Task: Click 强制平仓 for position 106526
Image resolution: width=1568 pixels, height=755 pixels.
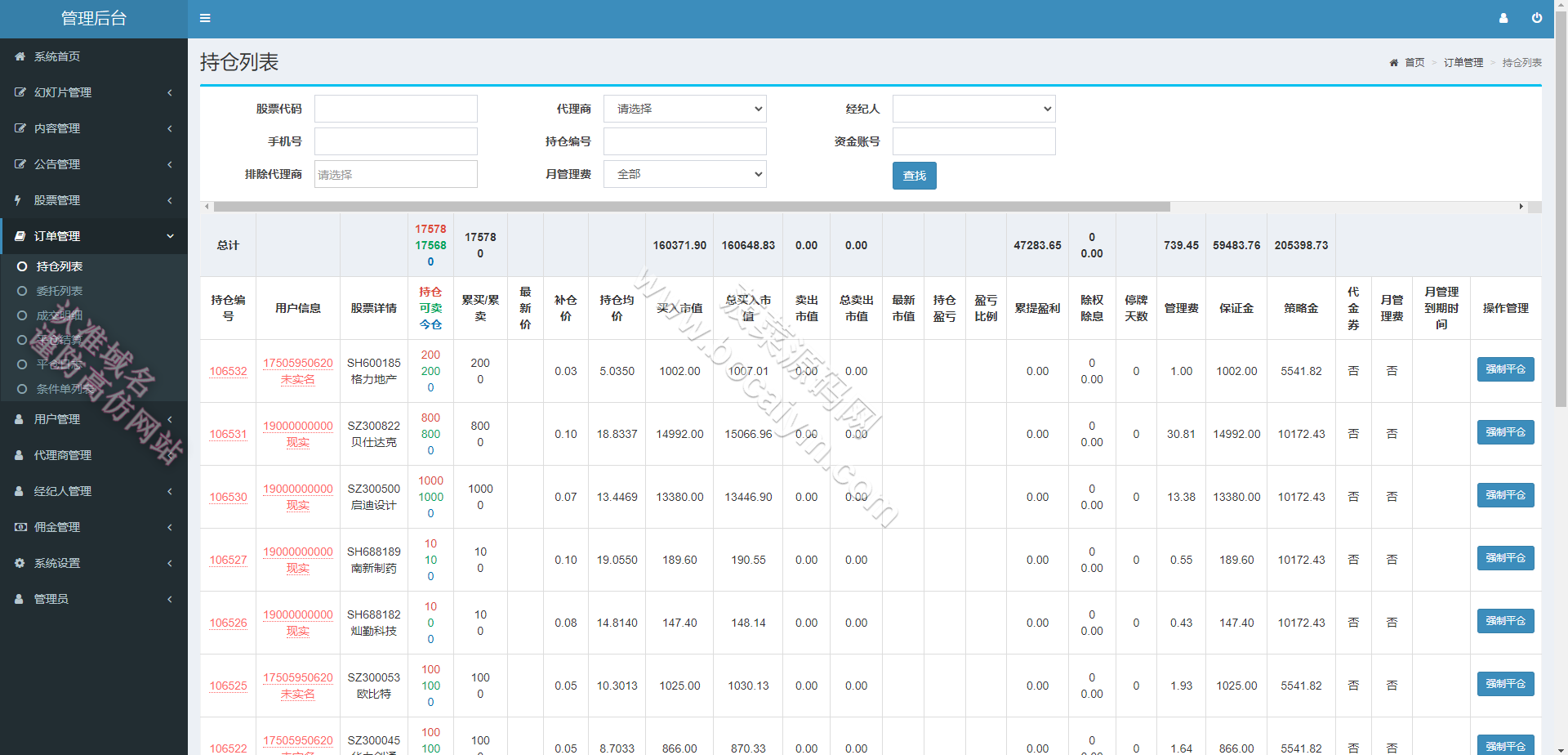Action: [1505, 621]
